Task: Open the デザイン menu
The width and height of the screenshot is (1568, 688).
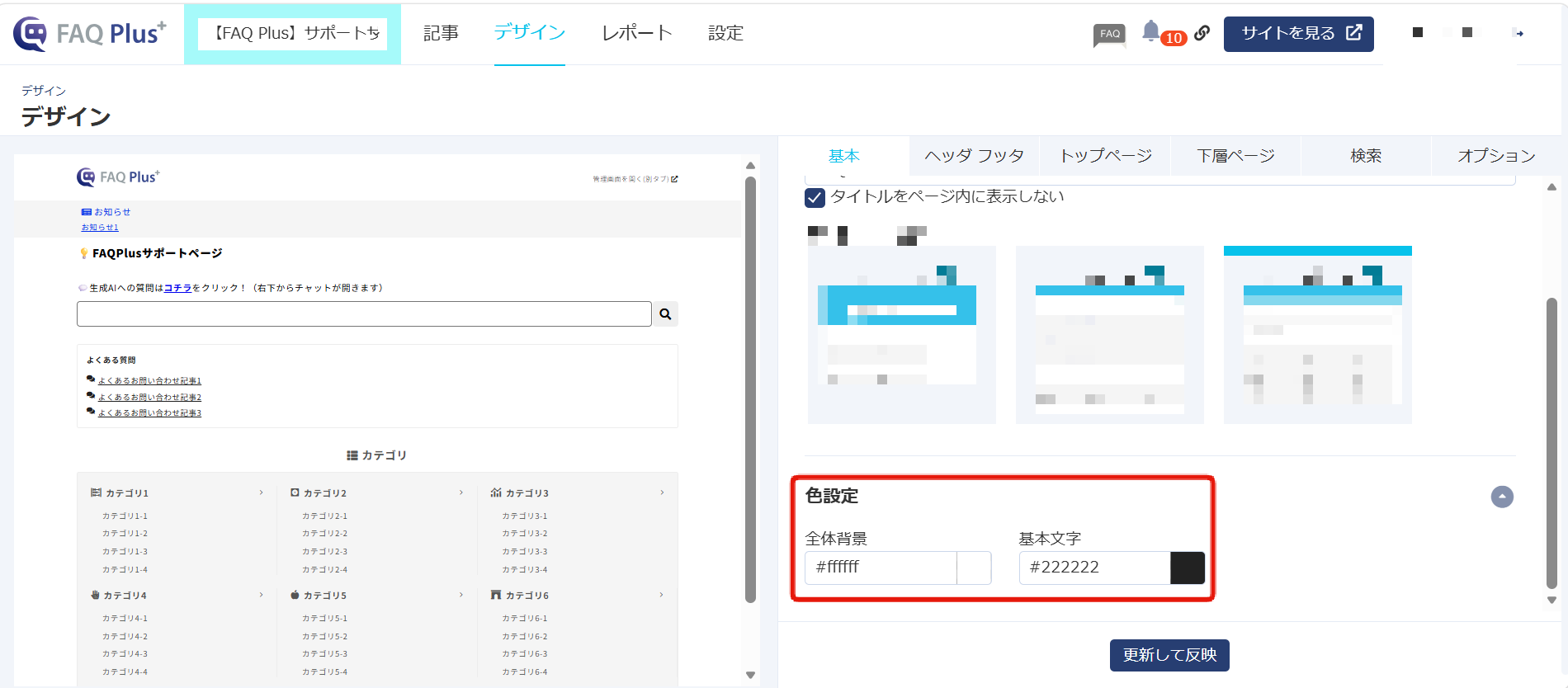Action: [x=530, y=33]
